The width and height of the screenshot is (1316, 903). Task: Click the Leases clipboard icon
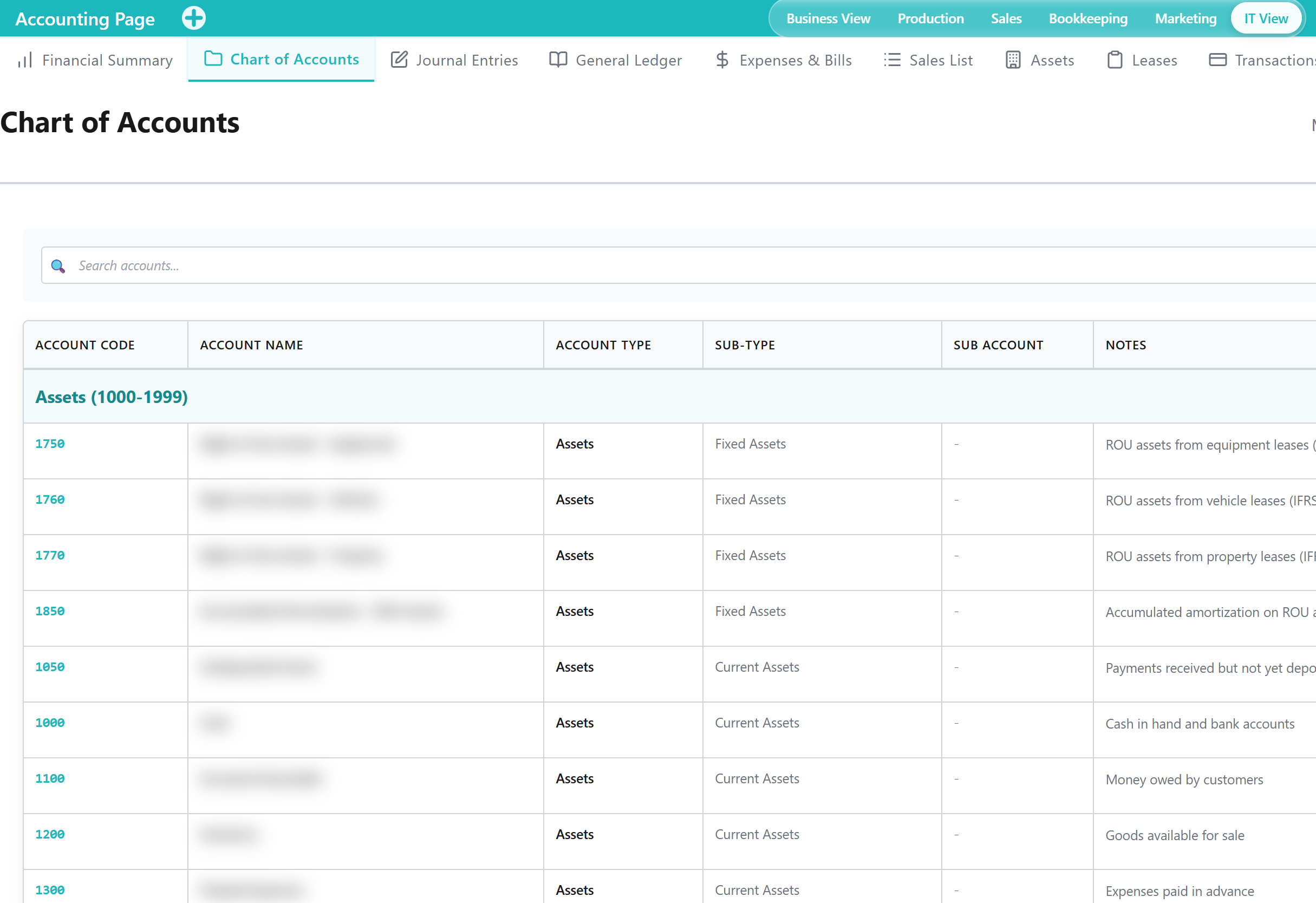(x=1115, y=60)
